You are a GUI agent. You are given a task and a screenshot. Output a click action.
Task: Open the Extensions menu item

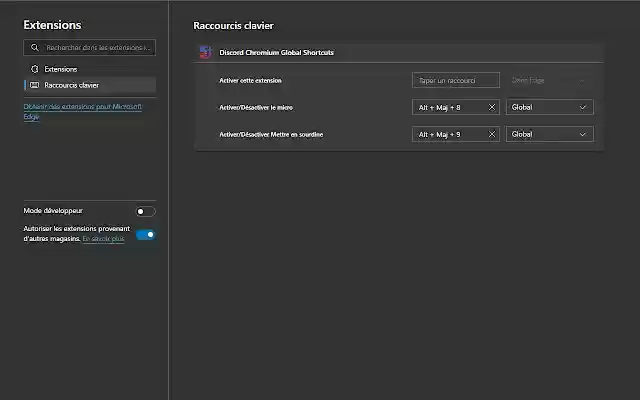(89, 69)
